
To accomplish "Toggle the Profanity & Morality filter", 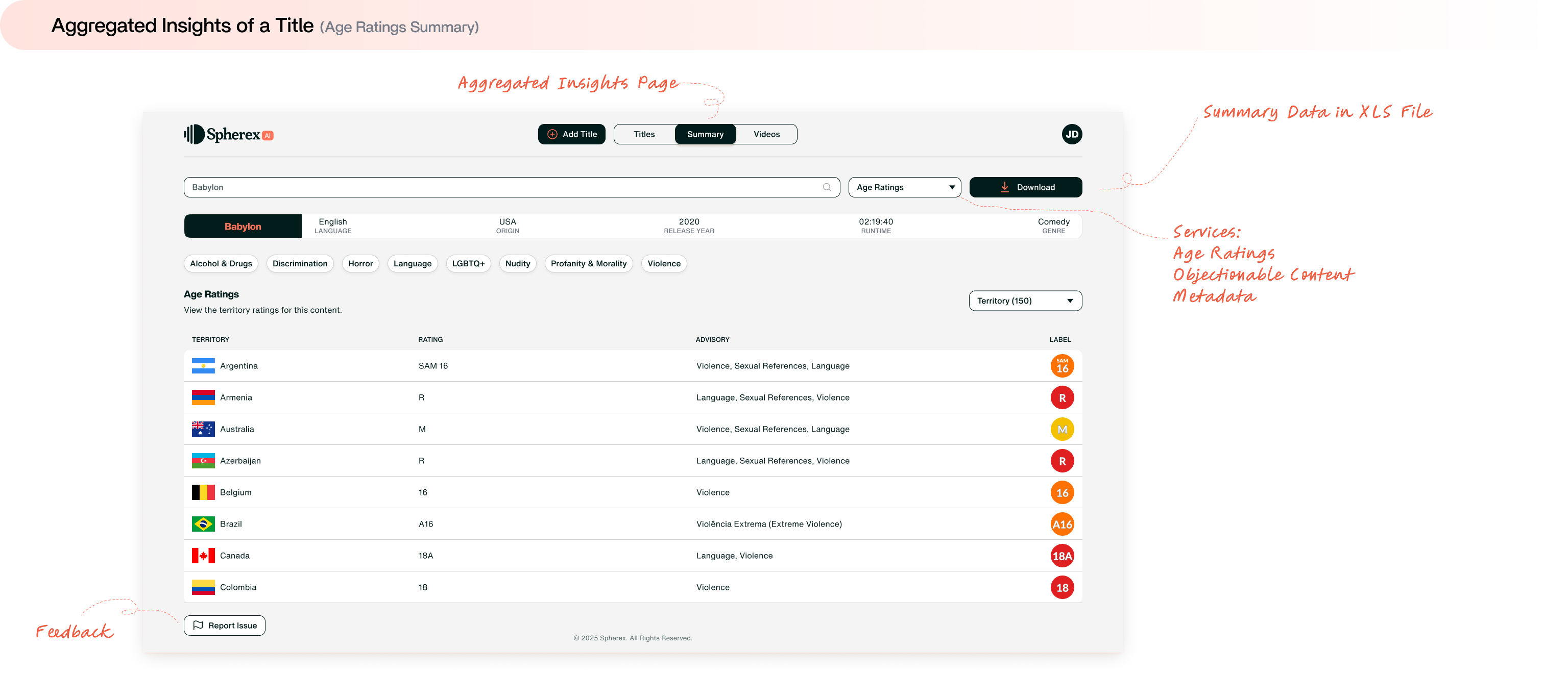I will (x=588, y=263).
